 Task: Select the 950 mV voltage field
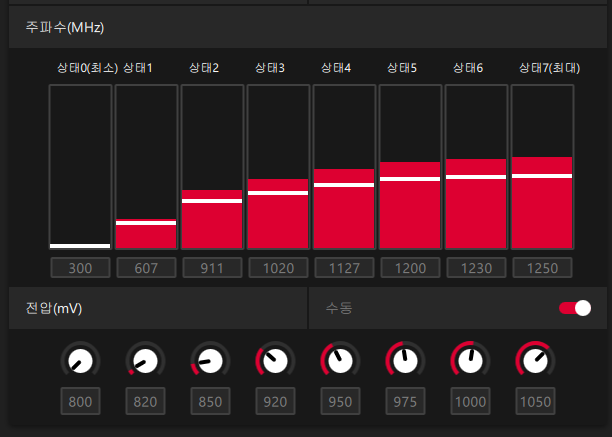pos(340,401)
